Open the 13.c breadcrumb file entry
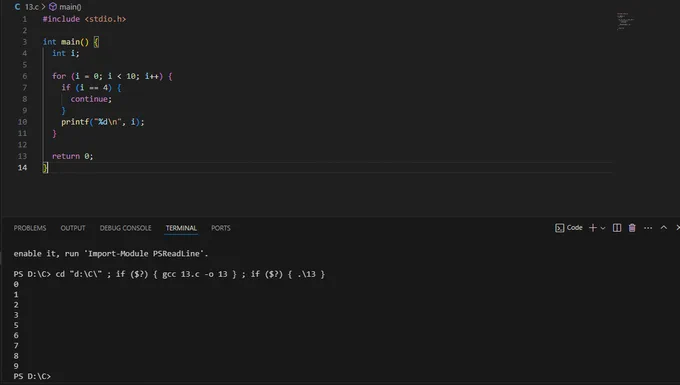 31,7
